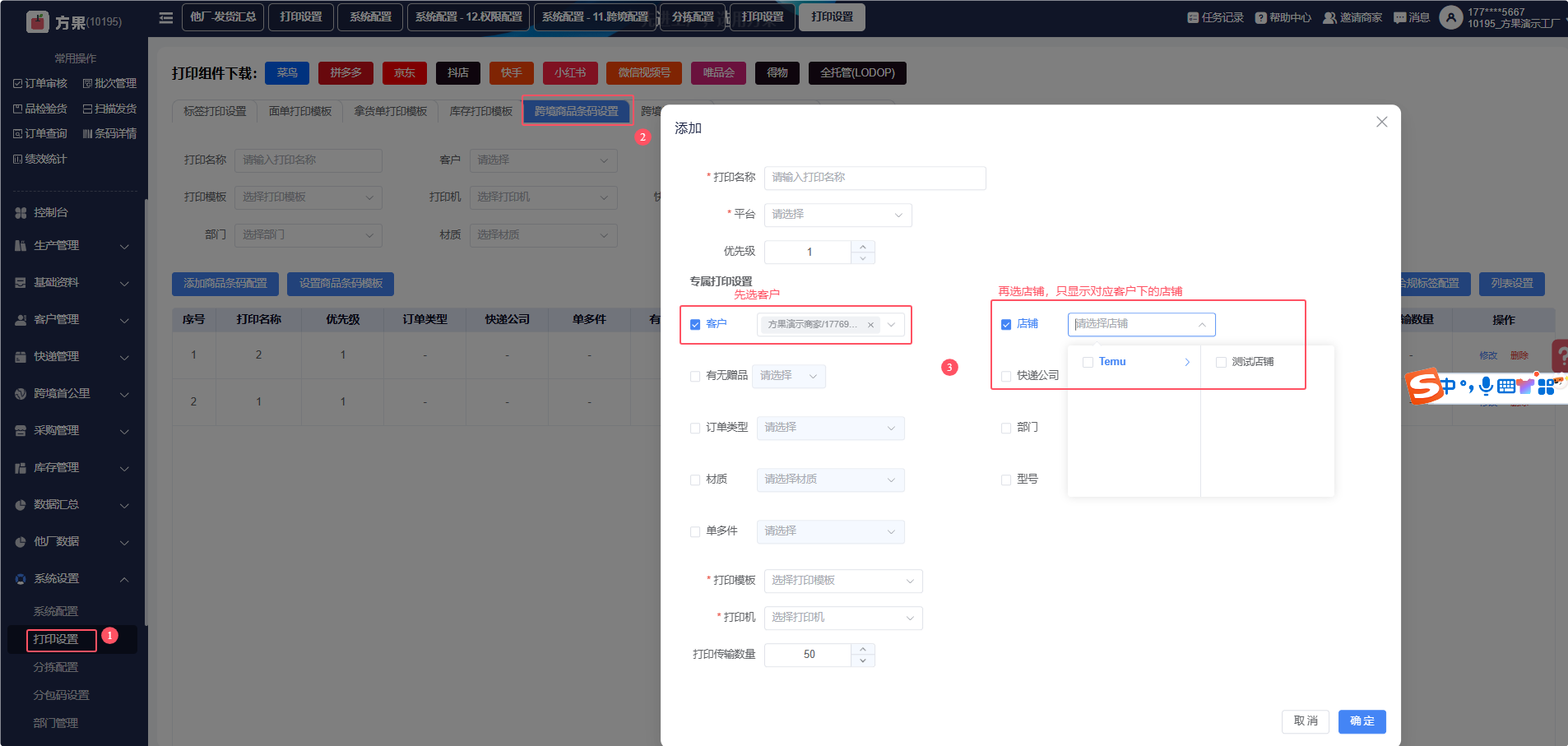The width and height of the screenshot is (1568, 746).
Task: Switch to 标签打印设置 tab
Action: [x=215, y=111]
